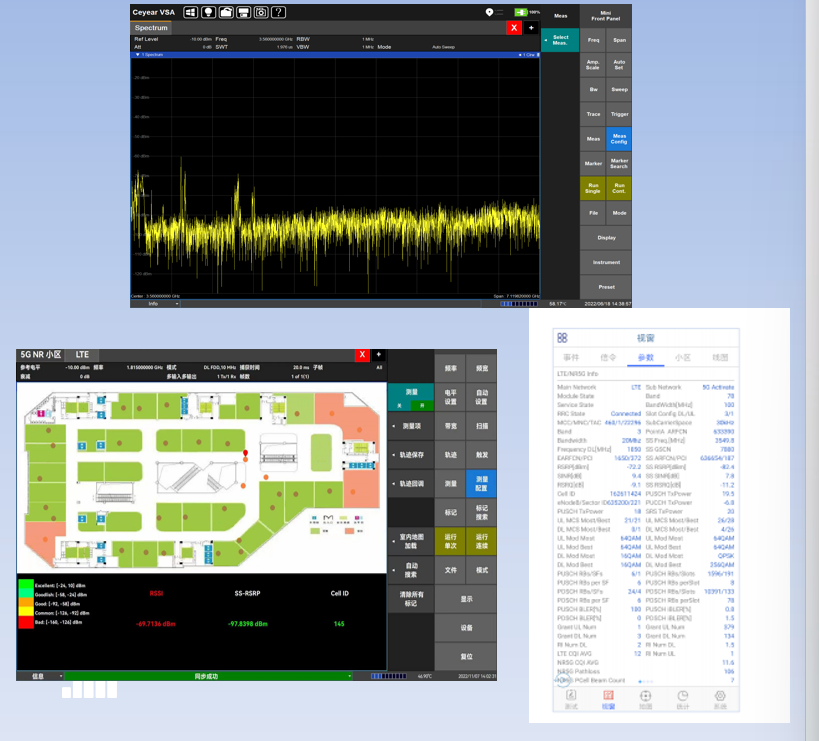Click the Windows icon in Ceyear VSA toolbar
Image resolution: width=820 pixels, height=741 pixels.
pos(192,12)
